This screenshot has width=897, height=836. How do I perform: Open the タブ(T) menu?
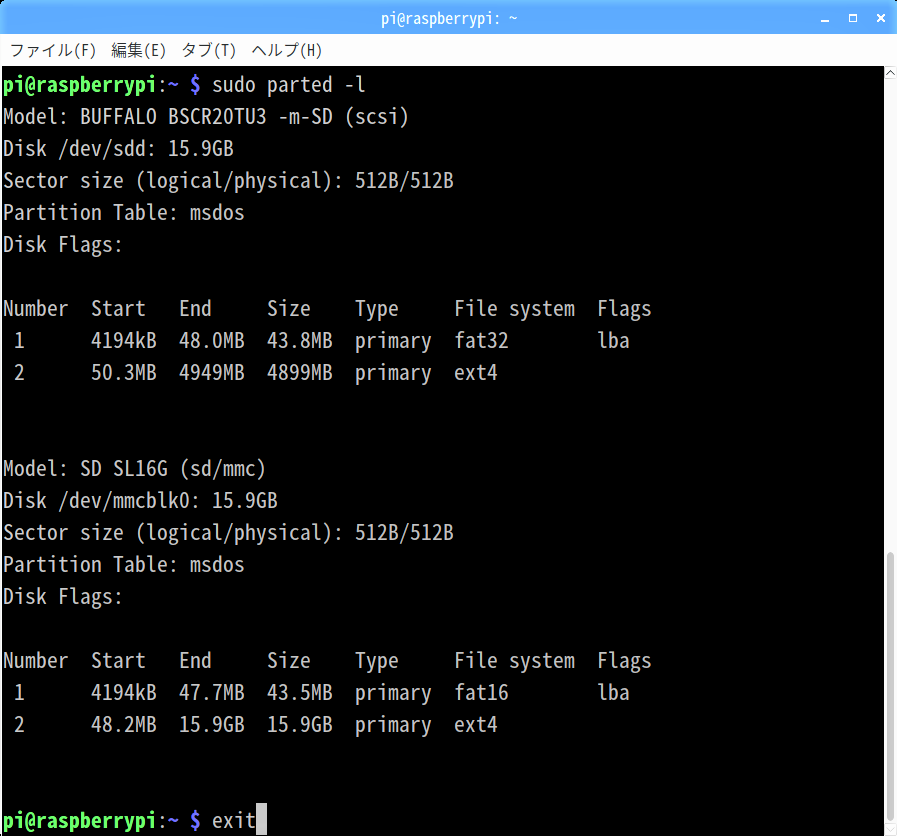[208, 50]
